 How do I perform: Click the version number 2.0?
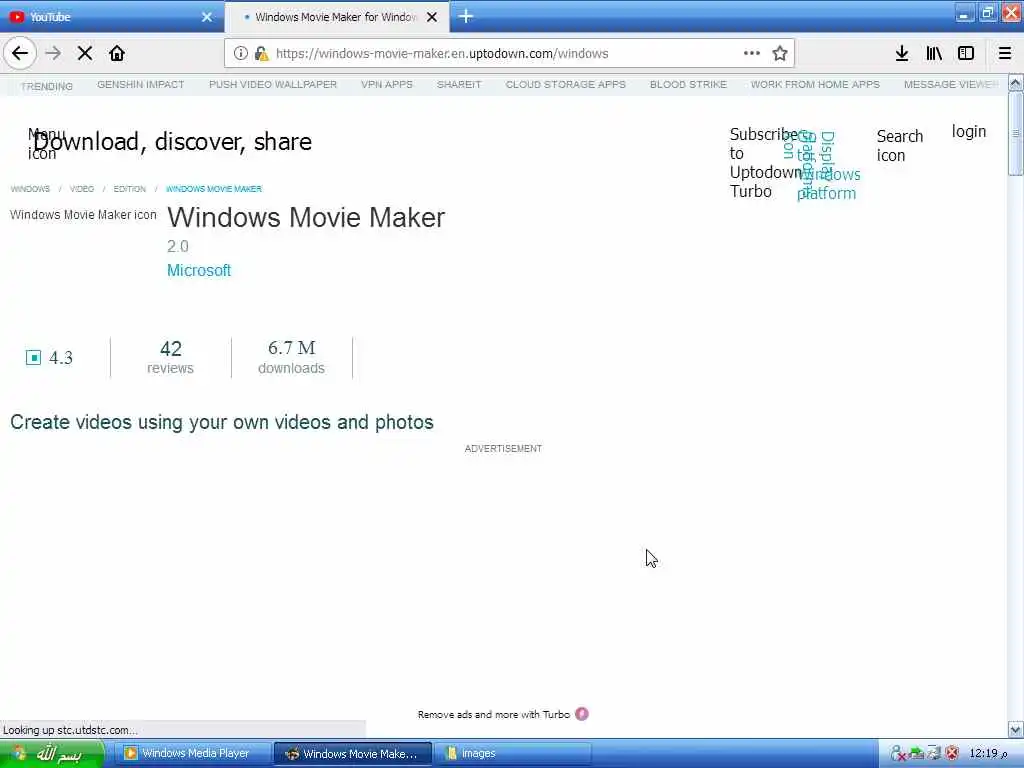pos(178,246)
